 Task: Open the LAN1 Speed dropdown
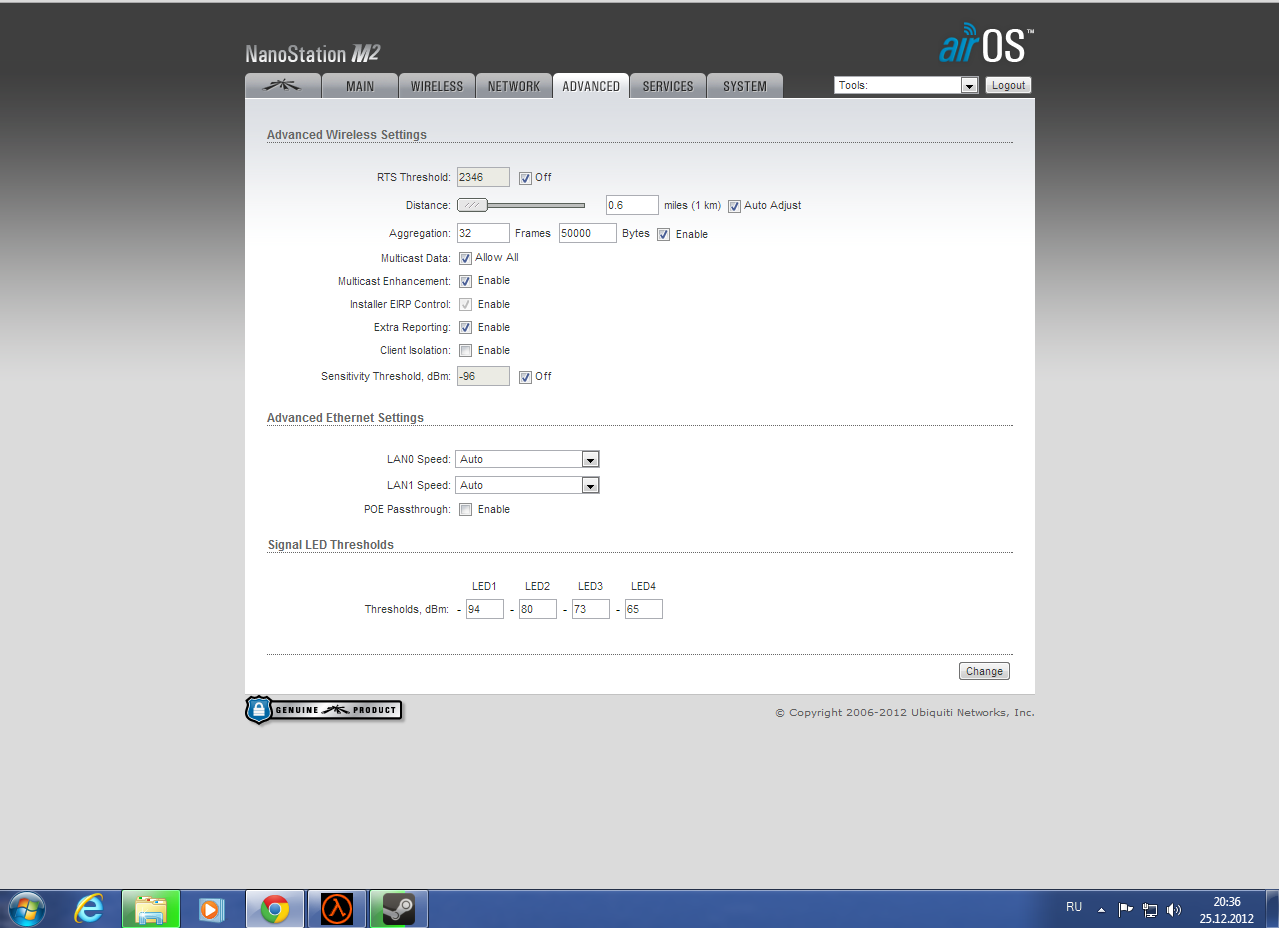[x=527, y=485]
